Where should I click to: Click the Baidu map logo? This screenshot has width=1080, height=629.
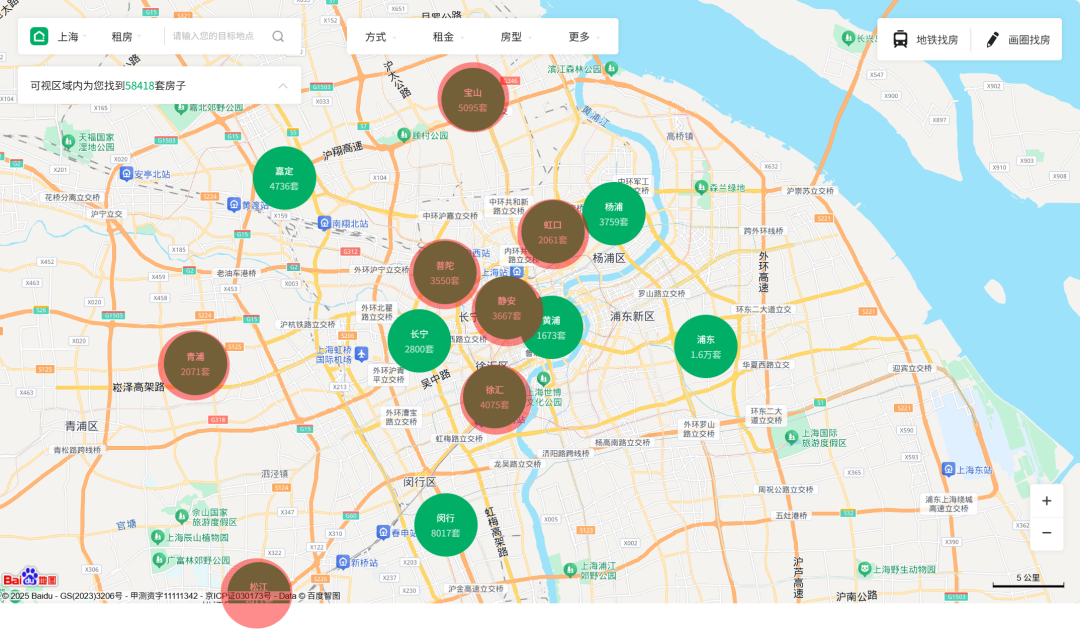click(x=29, y=579)
